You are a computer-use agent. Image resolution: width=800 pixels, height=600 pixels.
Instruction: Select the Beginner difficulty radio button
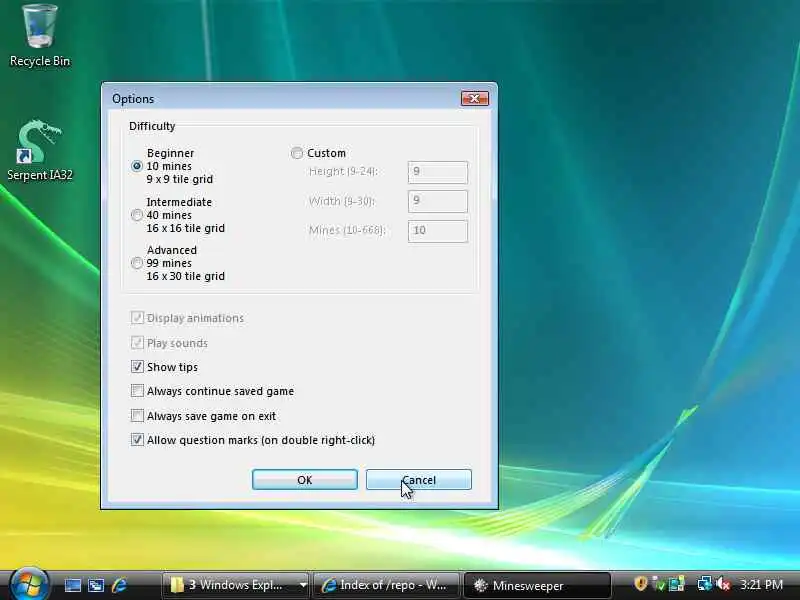(x=137, y=166)
